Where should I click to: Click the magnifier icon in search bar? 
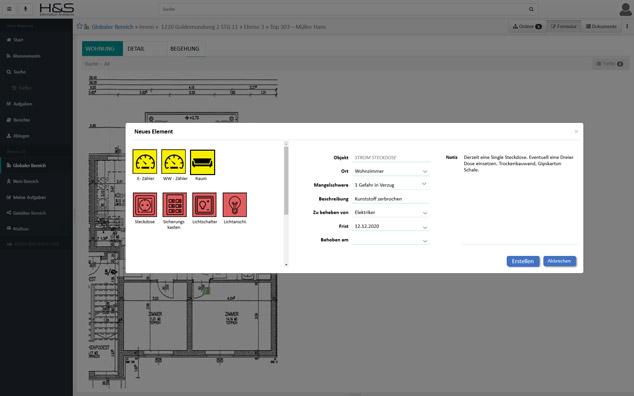tap(531, 9)
